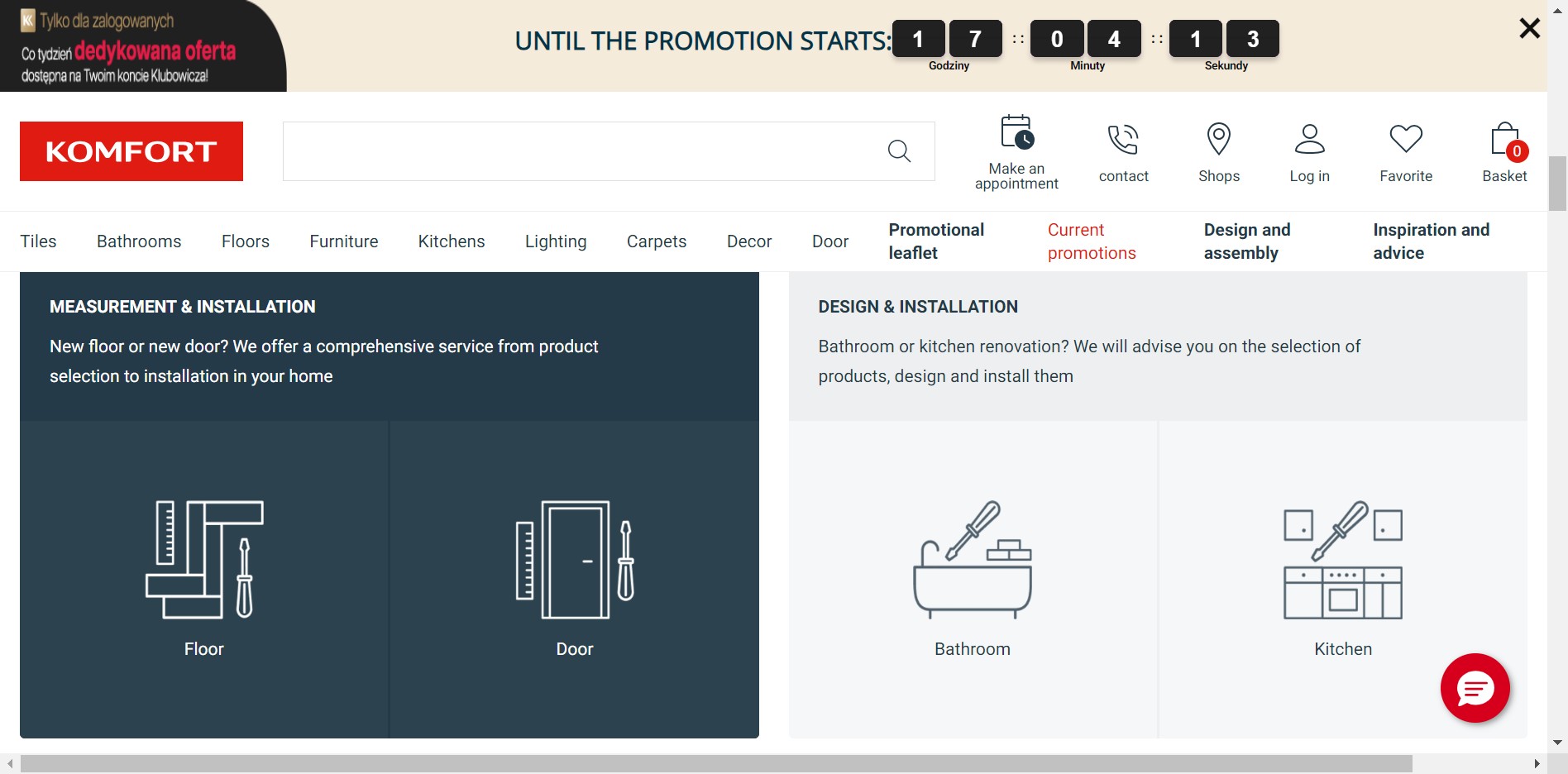Screen dimensions: 1568x774
Task: Click the search magnifier icon
Action: click(x=899, y=151)
